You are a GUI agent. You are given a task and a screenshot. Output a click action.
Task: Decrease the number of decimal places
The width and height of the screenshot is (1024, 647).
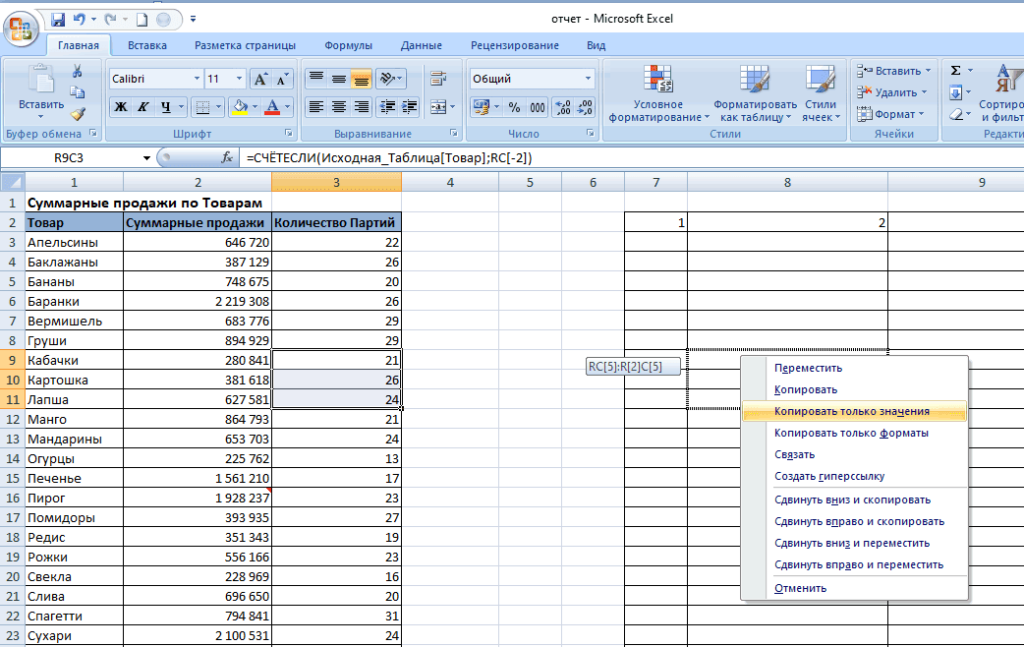(586, 106)
